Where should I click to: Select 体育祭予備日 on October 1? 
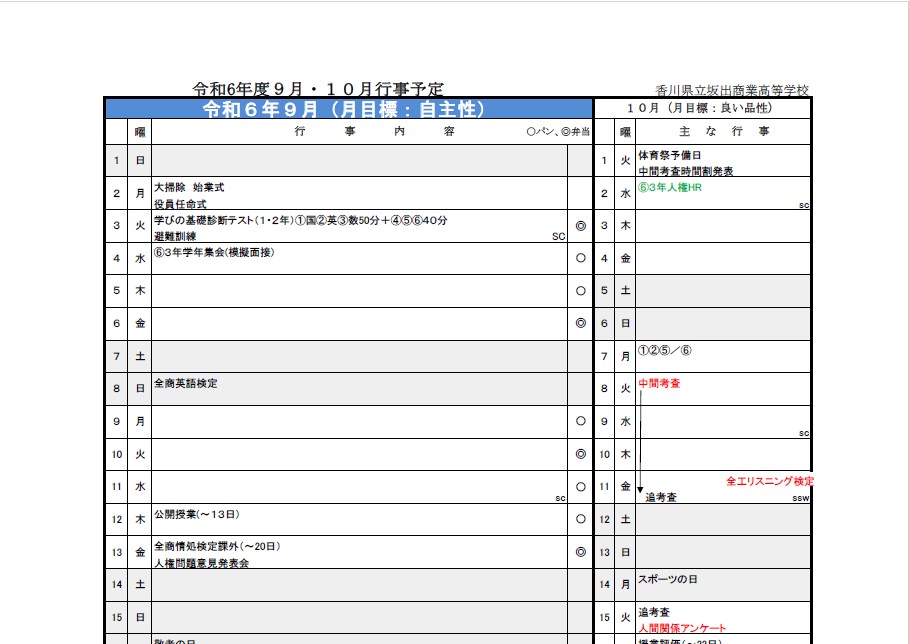pyautogui.click(x=670, y=155)
